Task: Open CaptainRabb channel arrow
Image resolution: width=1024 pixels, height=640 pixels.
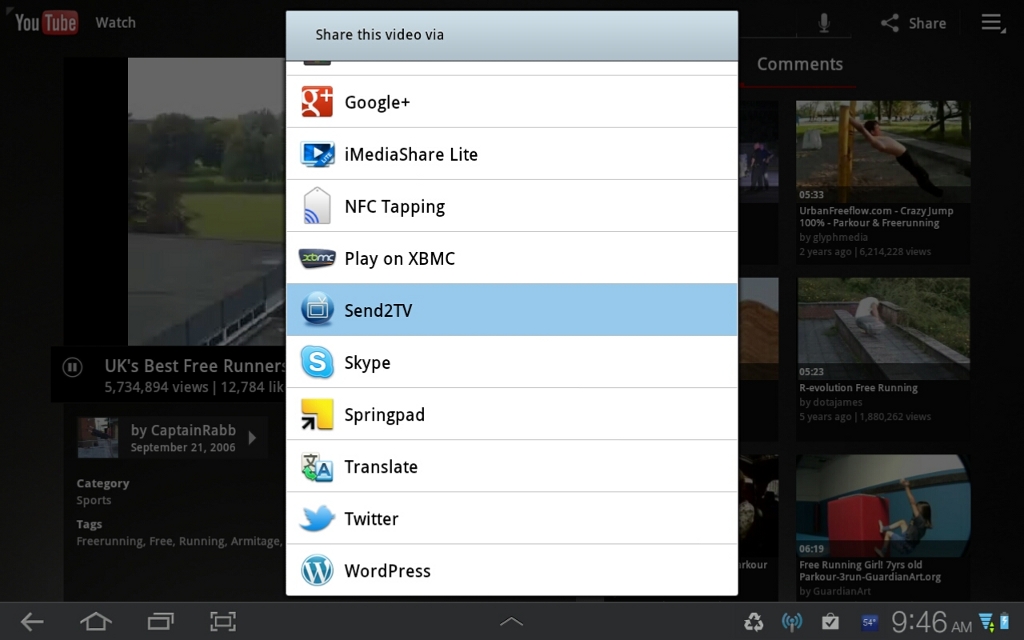Action: [253, 438]
